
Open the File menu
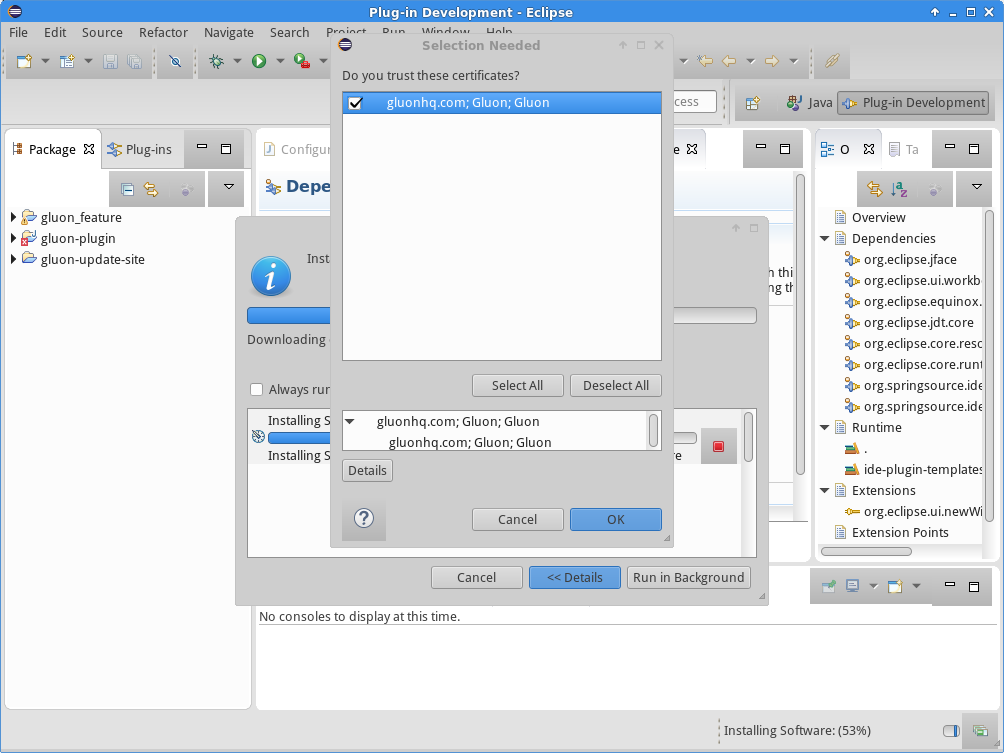tap(18, 33)
